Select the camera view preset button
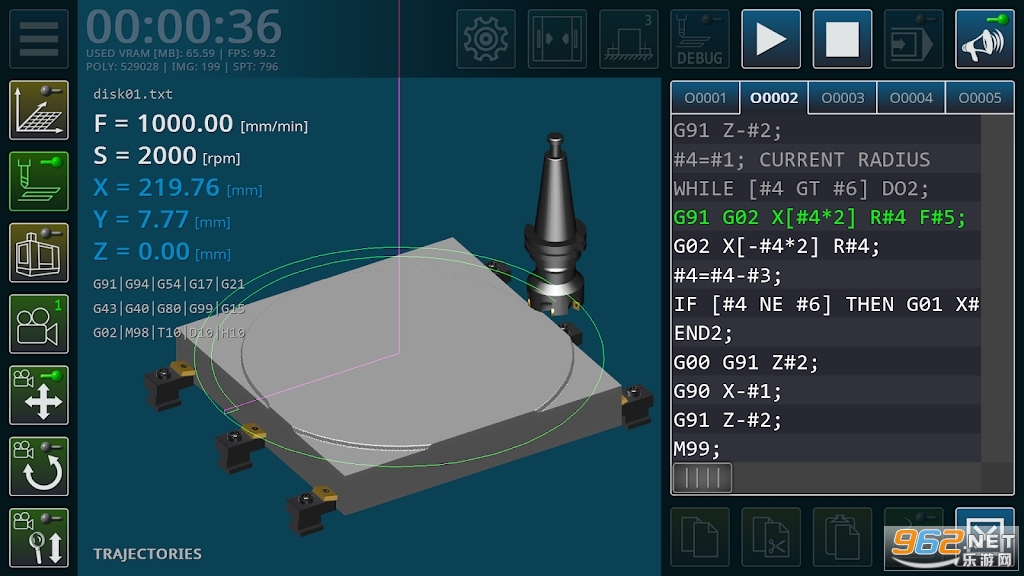Screen dimensions: 1024x576 tap(39, 323)
